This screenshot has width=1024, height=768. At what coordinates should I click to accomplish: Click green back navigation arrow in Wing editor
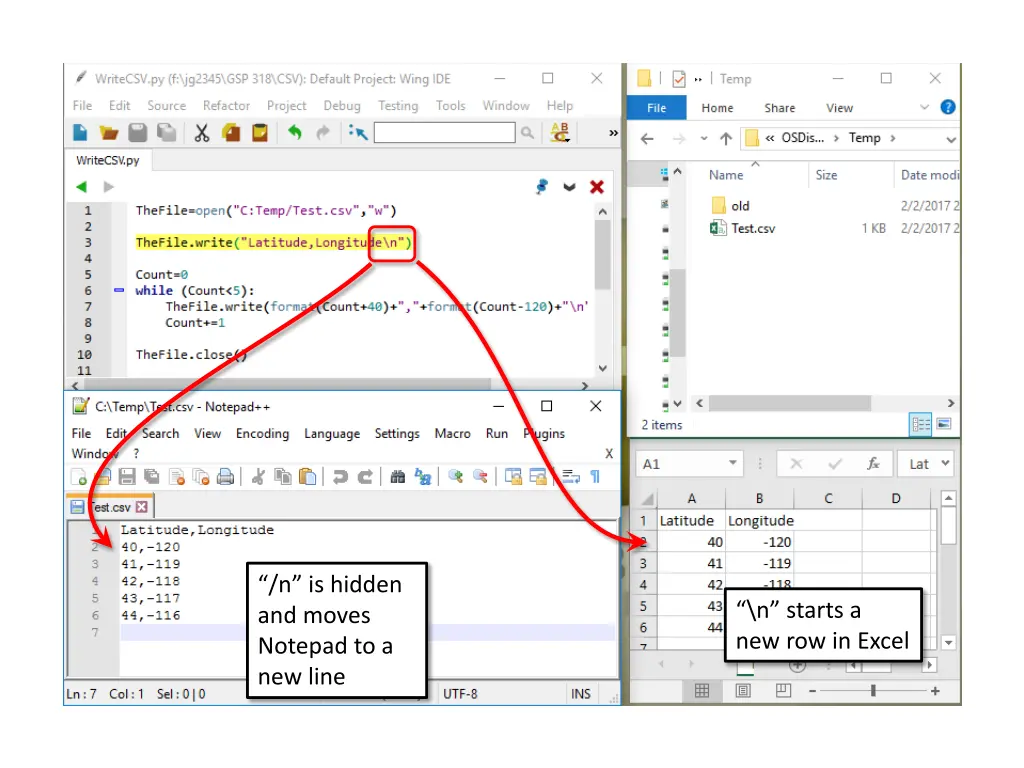tap(82, 187)
